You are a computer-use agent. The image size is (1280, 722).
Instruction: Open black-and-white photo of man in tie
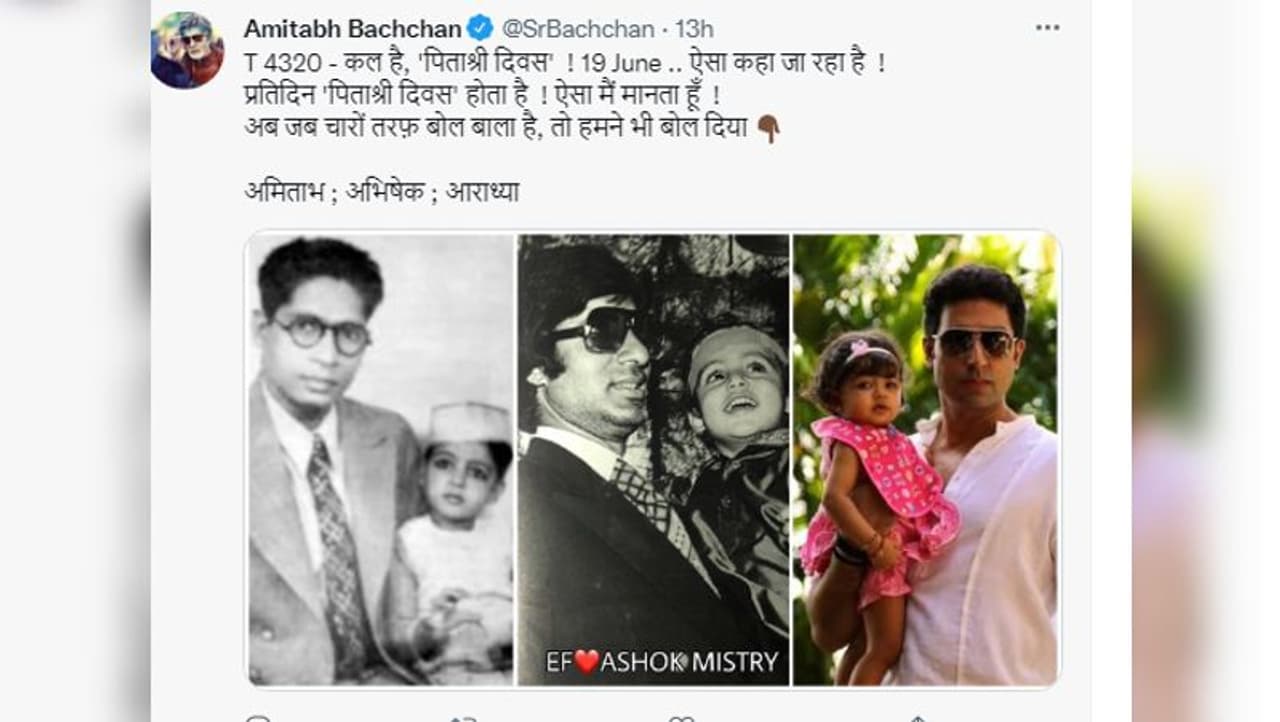click(x=380, y=459)
